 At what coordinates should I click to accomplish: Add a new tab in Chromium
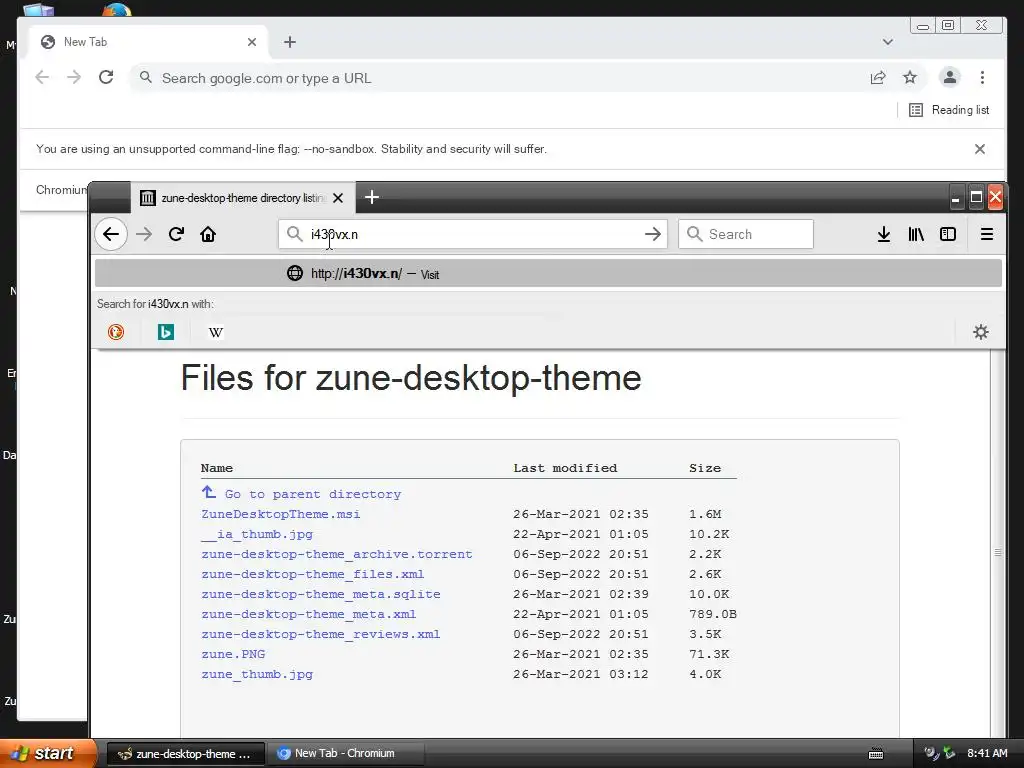[290, 42]
